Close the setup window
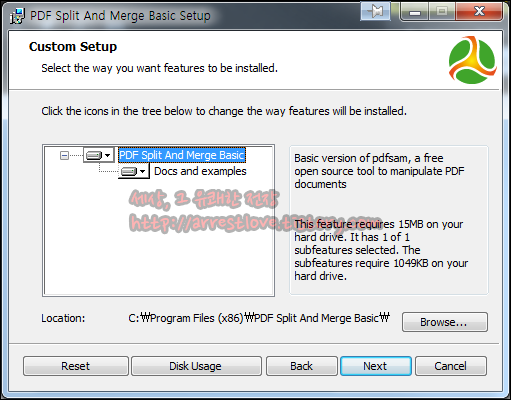Image resolution: width=511 pixels, height=400 pixels. coord(479,12)
